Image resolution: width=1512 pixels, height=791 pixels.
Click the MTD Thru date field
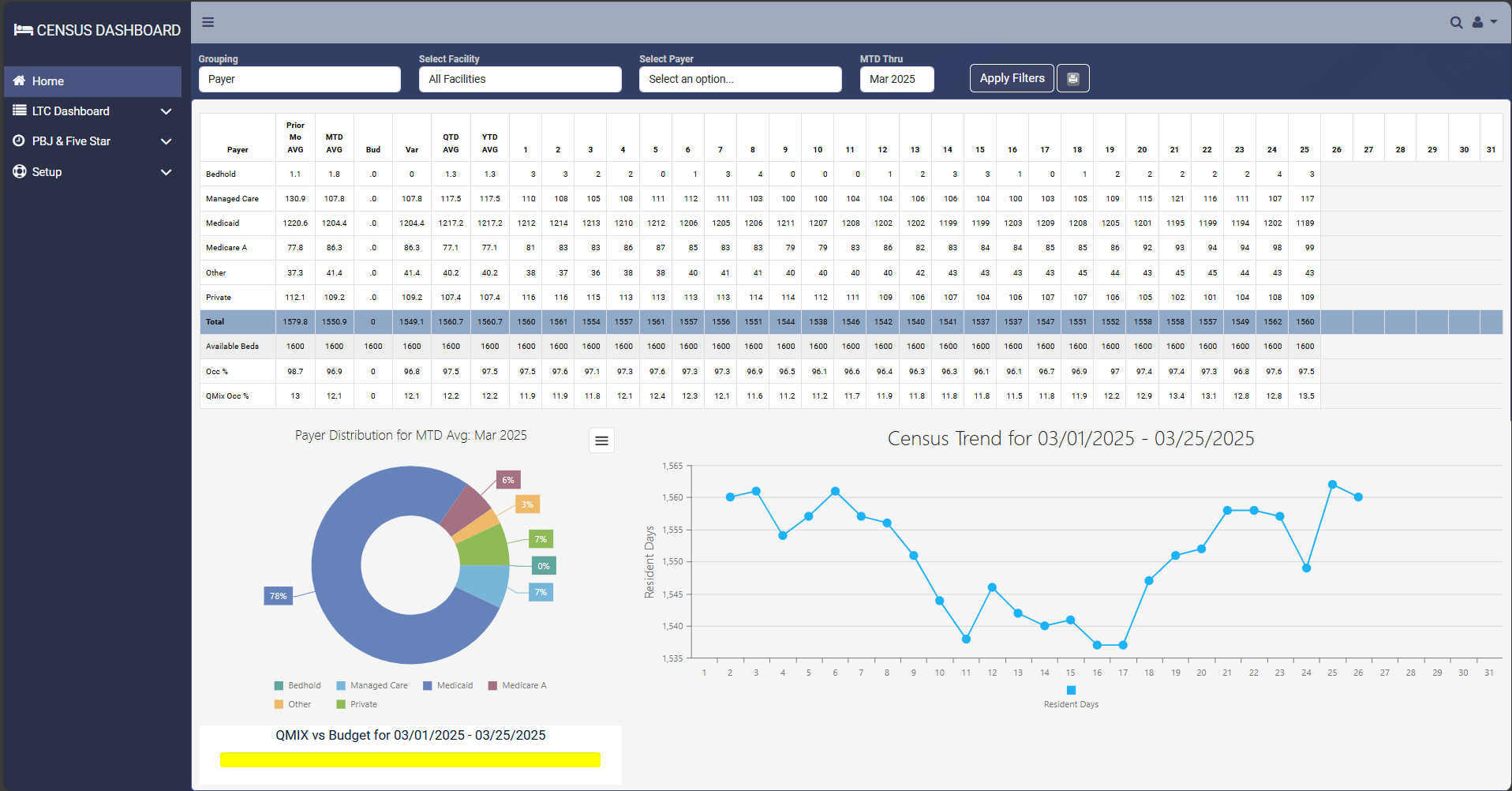(896, 79)
